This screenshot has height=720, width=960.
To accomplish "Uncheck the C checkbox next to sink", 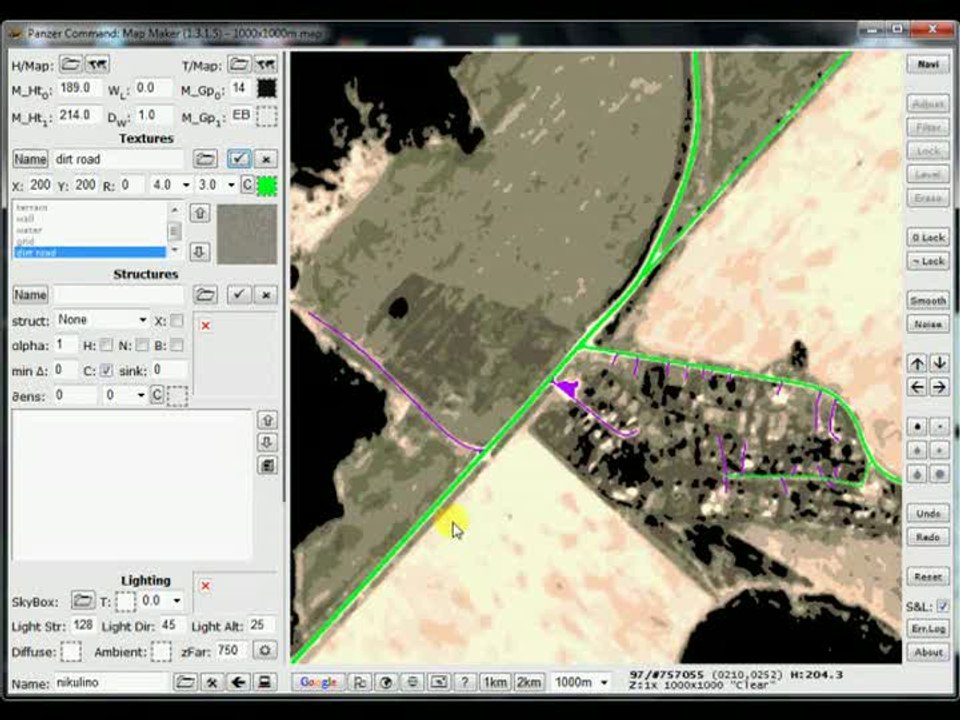I will [x=106, y=370].
